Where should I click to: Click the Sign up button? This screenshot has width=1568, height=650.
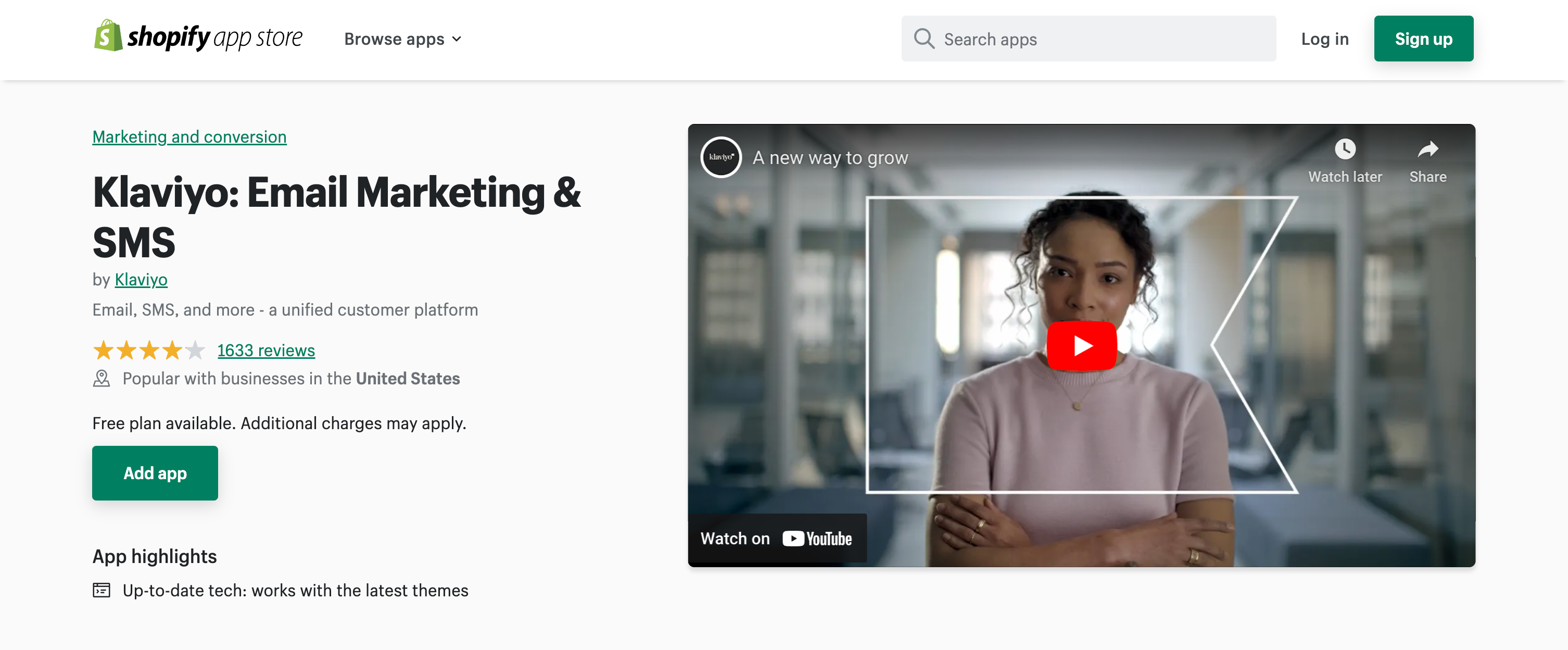pyautogui.click(x=1423, y=39)
